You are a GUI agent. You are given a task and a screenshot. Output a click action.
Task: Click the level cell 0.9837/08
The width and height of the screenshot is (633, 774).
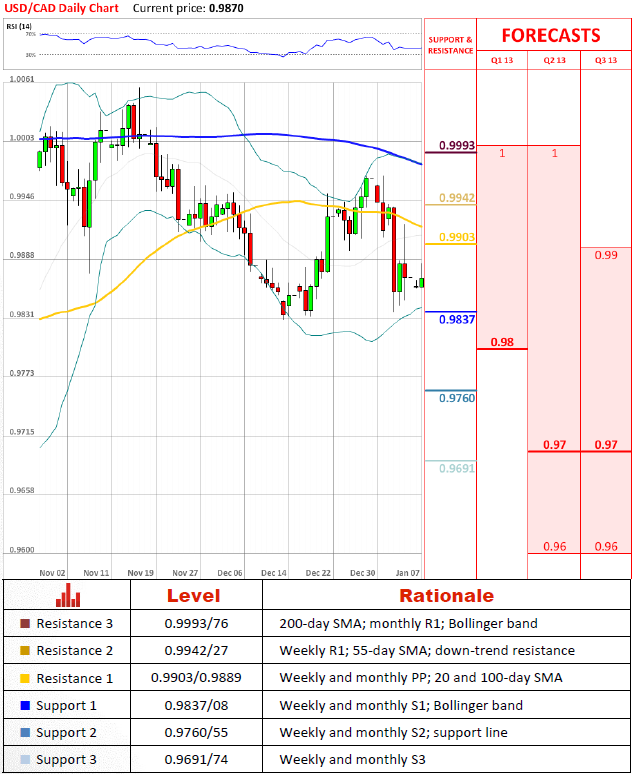click(x=197, y=706)
